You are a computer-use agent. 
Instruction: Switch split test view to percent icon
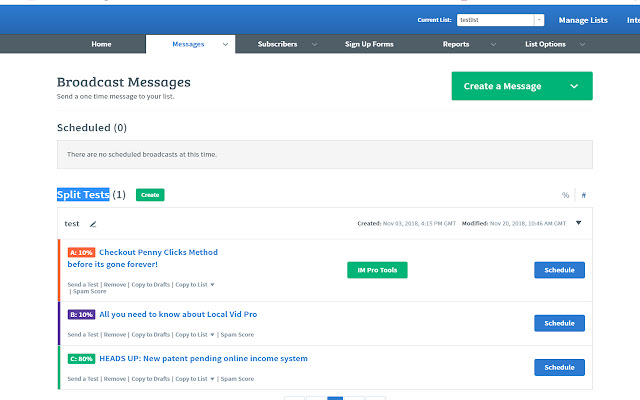pyautogui.click(x=565, y=195)
